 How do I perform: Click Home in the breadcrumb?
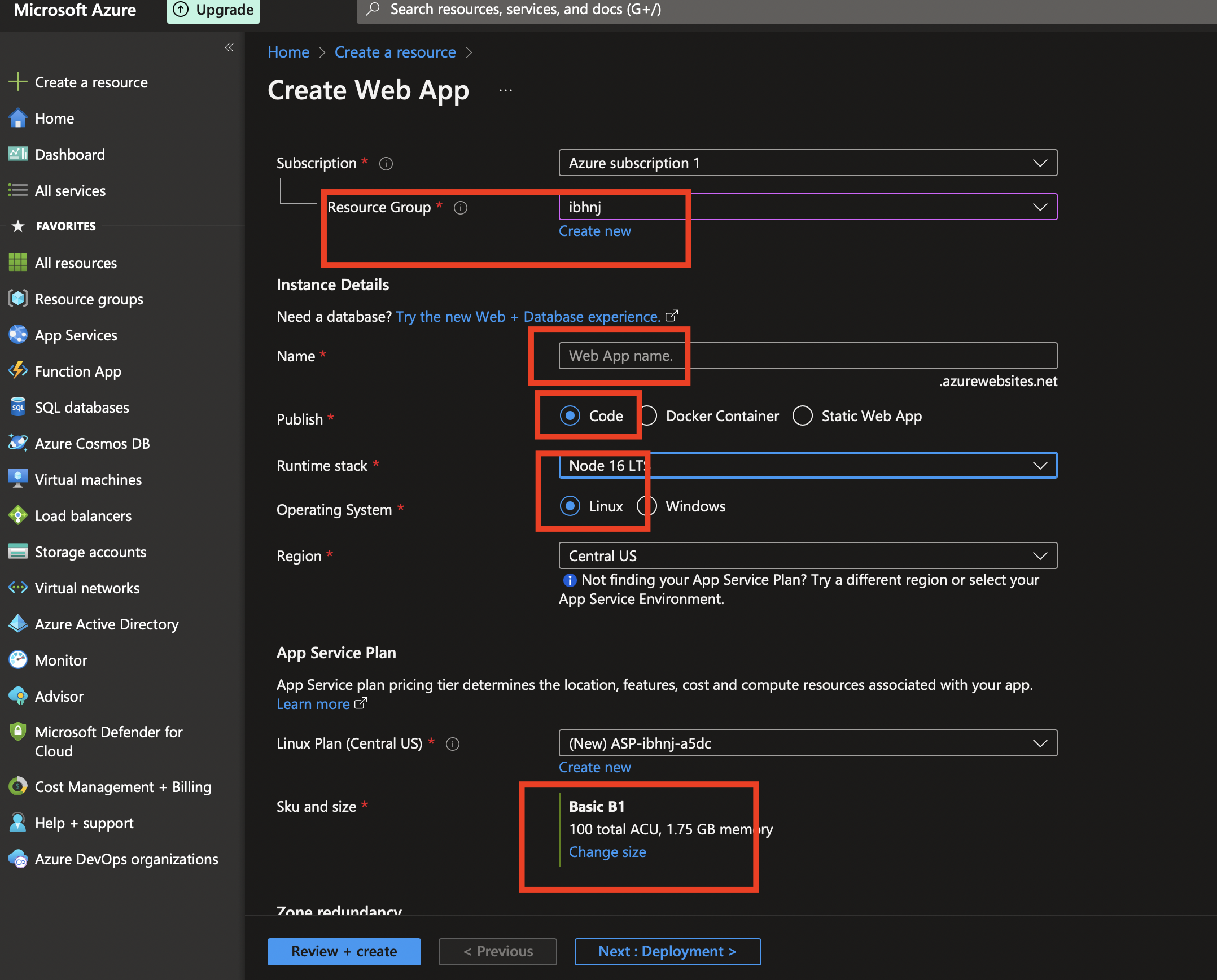(x=288, y=52)
